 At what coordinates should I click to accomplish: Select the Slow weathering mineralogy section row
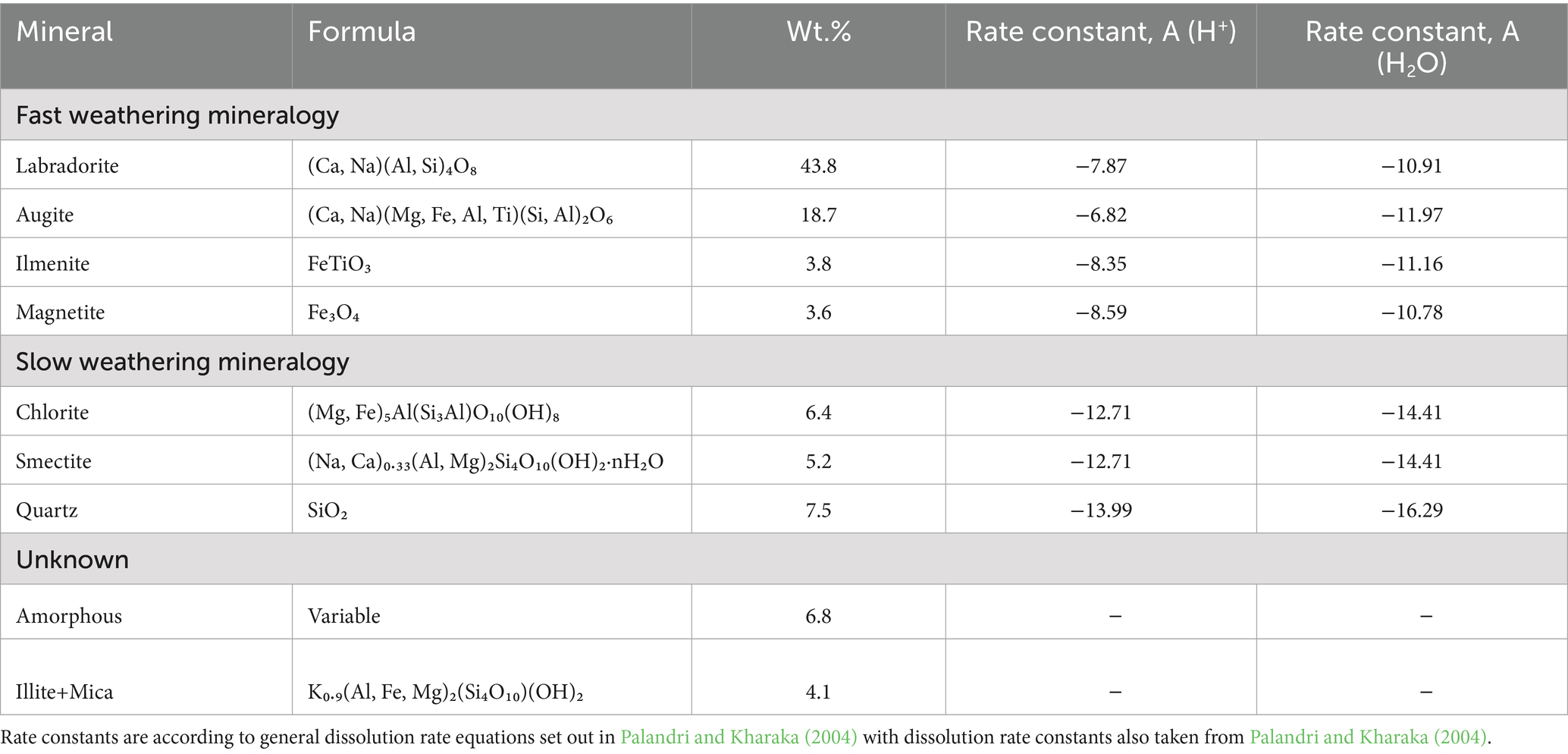click(182, 362)
